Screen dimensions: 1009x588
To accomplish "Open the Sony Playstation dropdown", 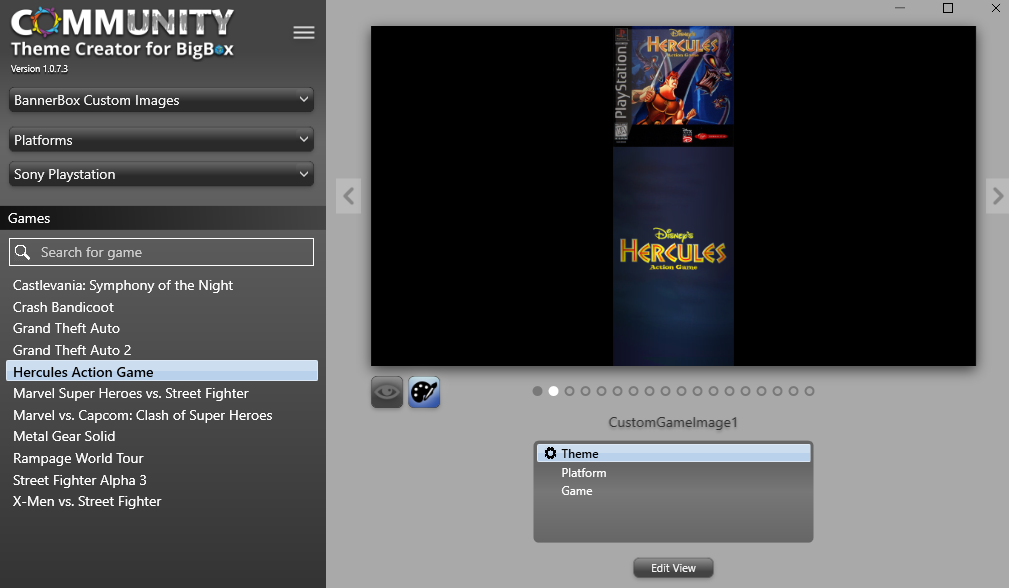I will pos(162,174).
